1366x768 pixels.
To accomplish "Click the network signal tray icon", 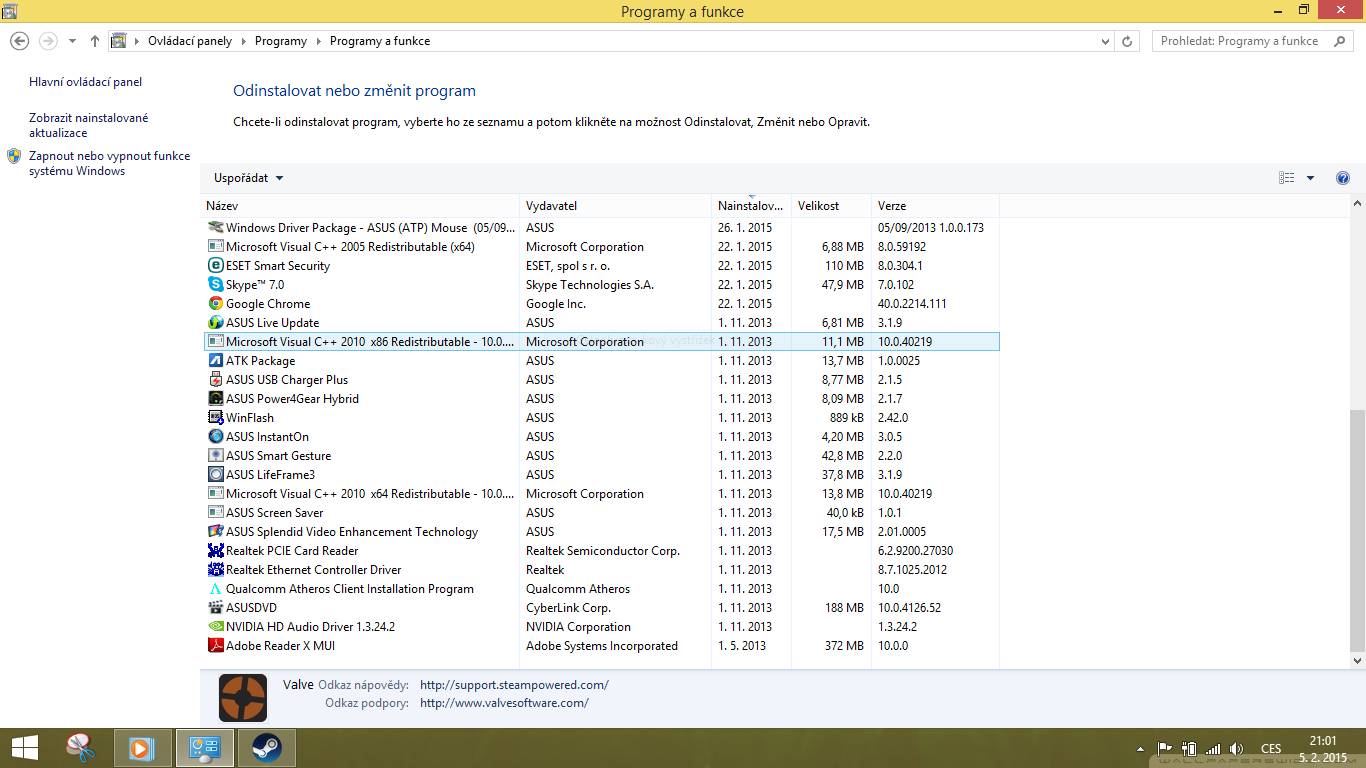I will click(x=1213, y=748).
